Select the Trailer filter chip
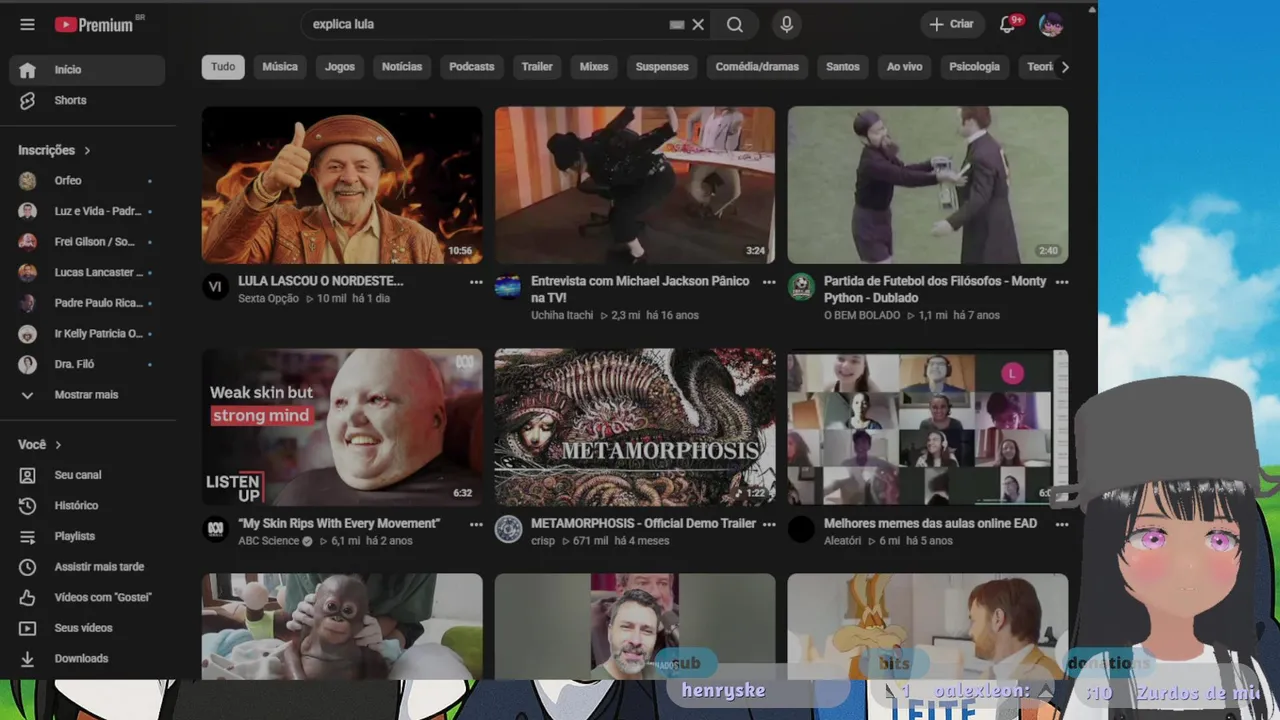Viewport: 1280px width, 720px height. [x=537, y=67]
